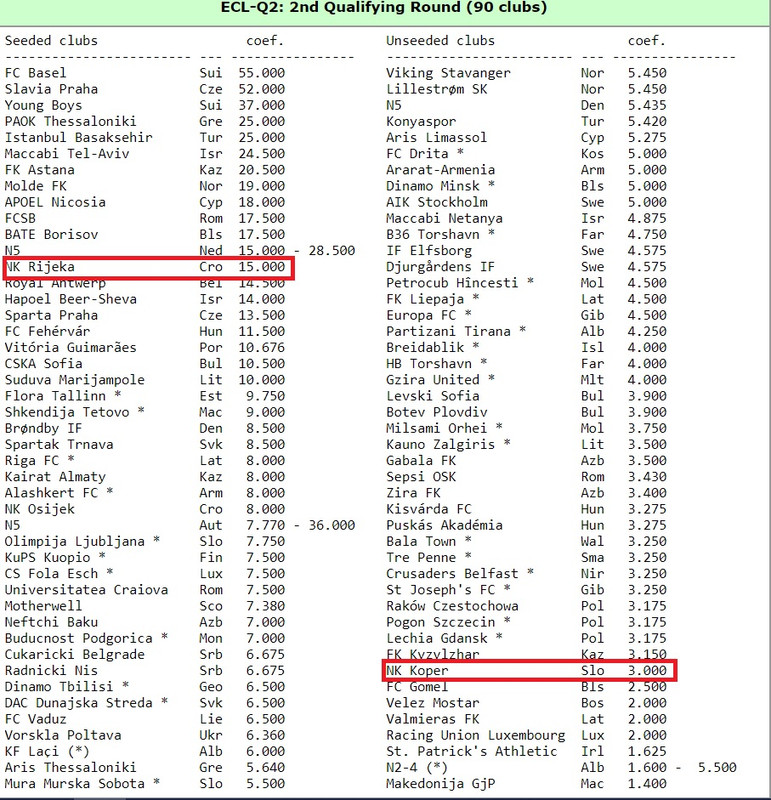Select Istanbul Basaksehir club name
The height and width of the screenshot is (800, 771).
[79, 138]
